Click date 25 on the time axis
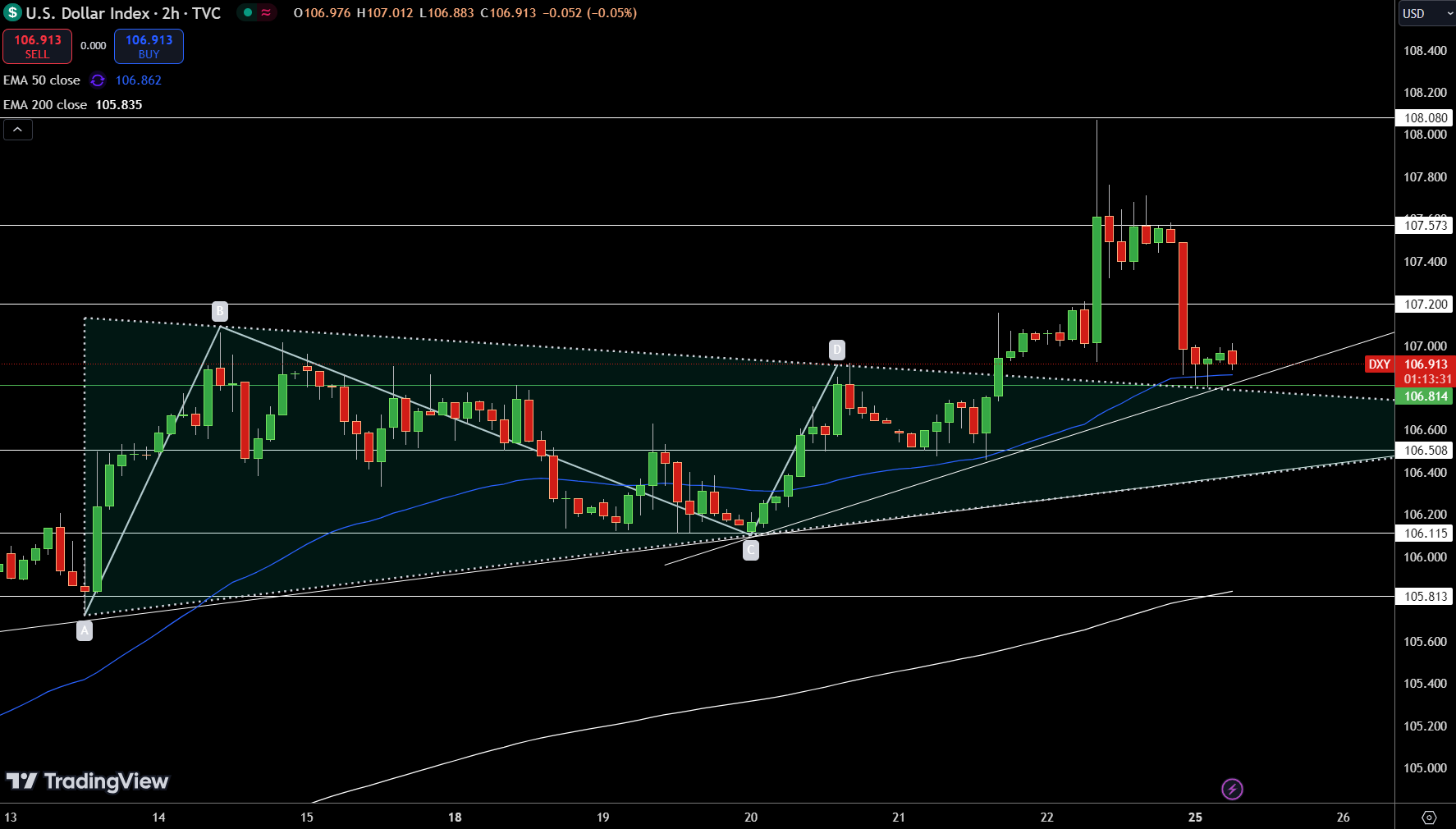The image size is (1456, 829). point(1195,818)
